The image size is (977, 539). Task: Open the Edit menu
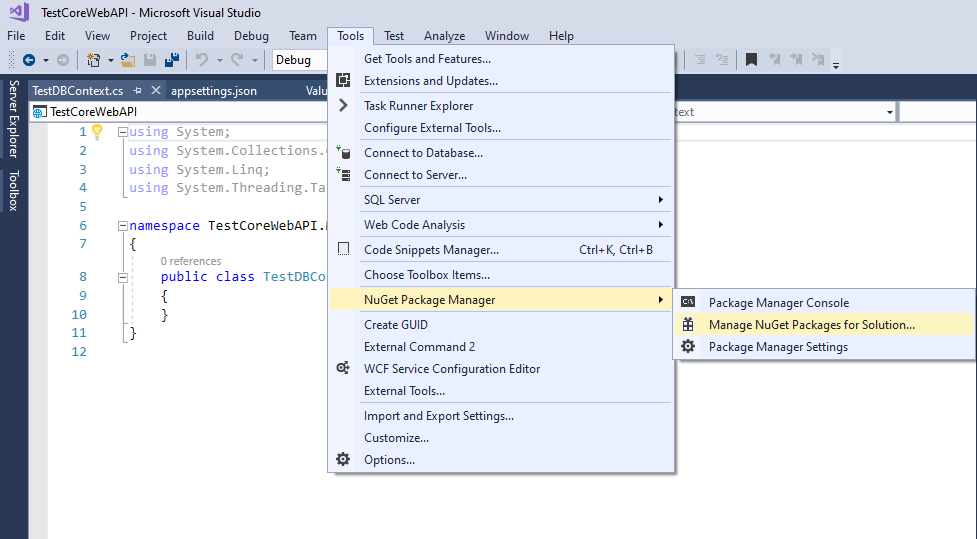click(55, 36)
